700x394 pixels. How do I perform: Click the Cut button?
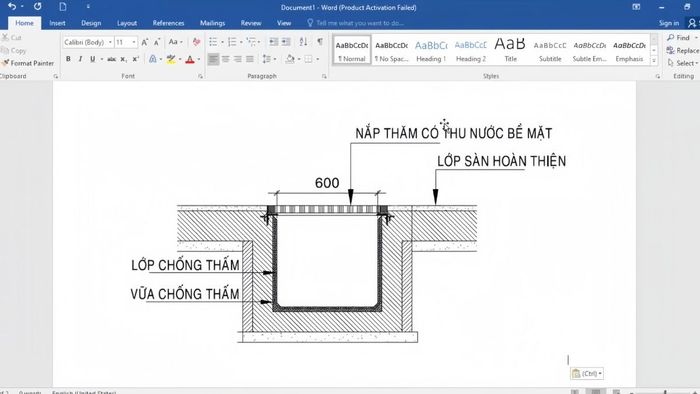tap(12, 37)
